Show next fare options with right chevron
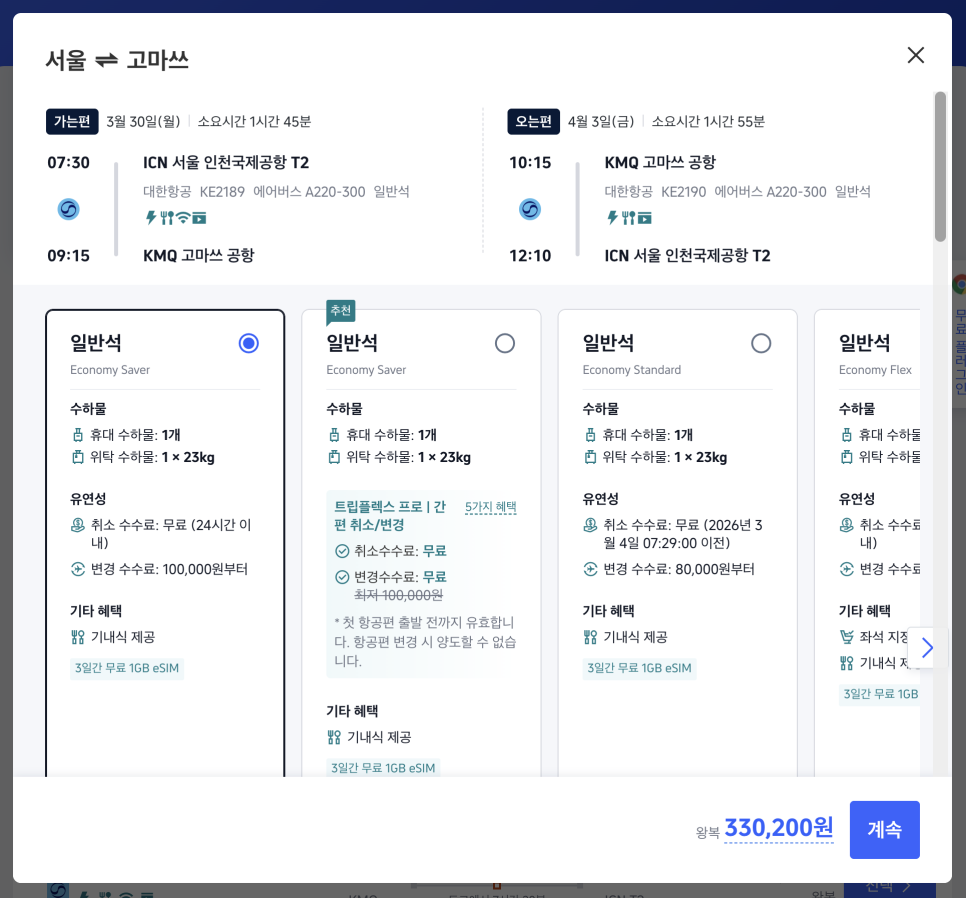The image size is (966, 898). click(927, 647)
